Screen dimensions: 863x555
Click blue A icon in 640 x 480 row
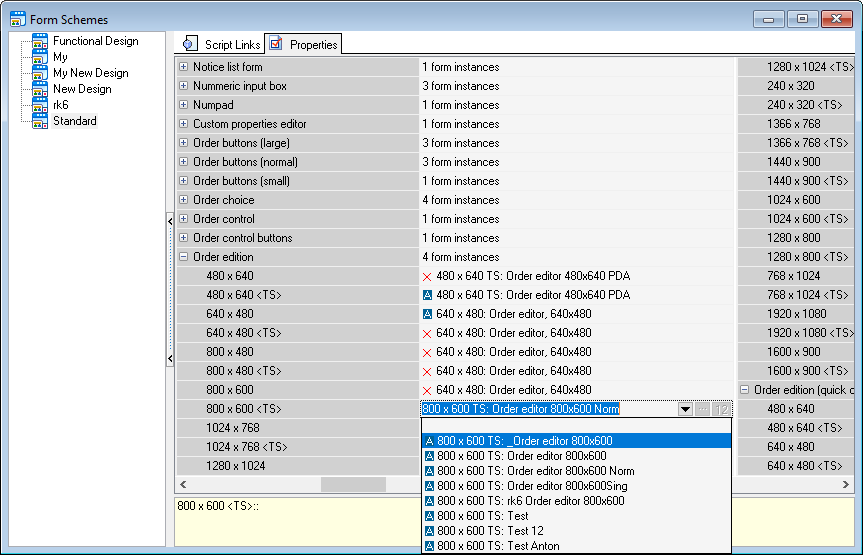(x=427, y=314)
